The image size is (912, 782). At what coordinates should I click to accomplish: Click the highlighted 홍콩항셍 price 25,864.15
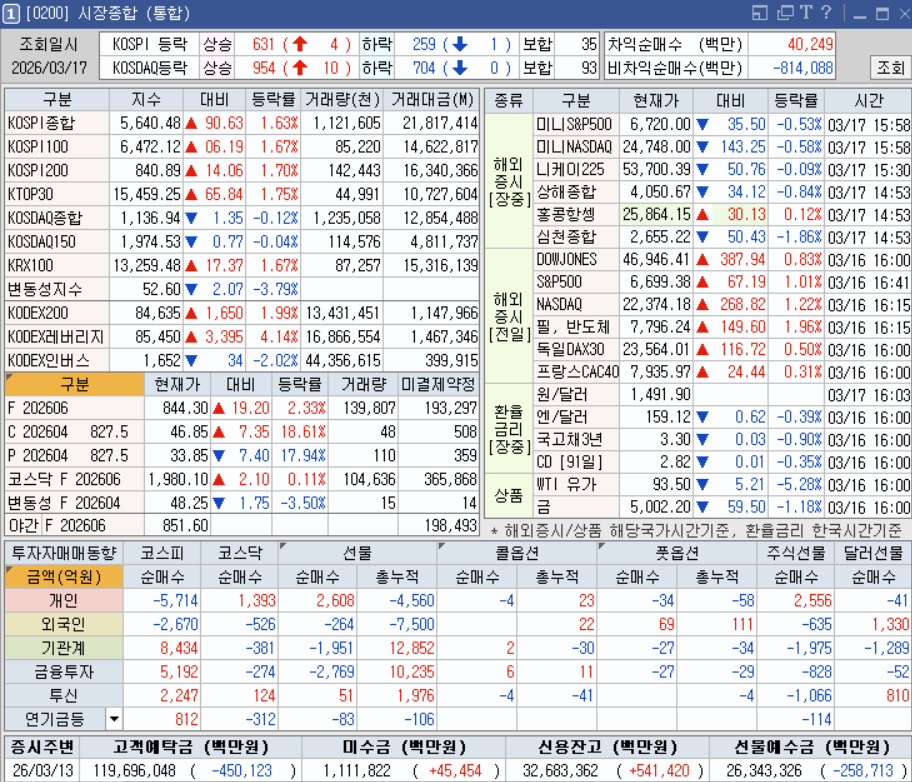(656, 214)
